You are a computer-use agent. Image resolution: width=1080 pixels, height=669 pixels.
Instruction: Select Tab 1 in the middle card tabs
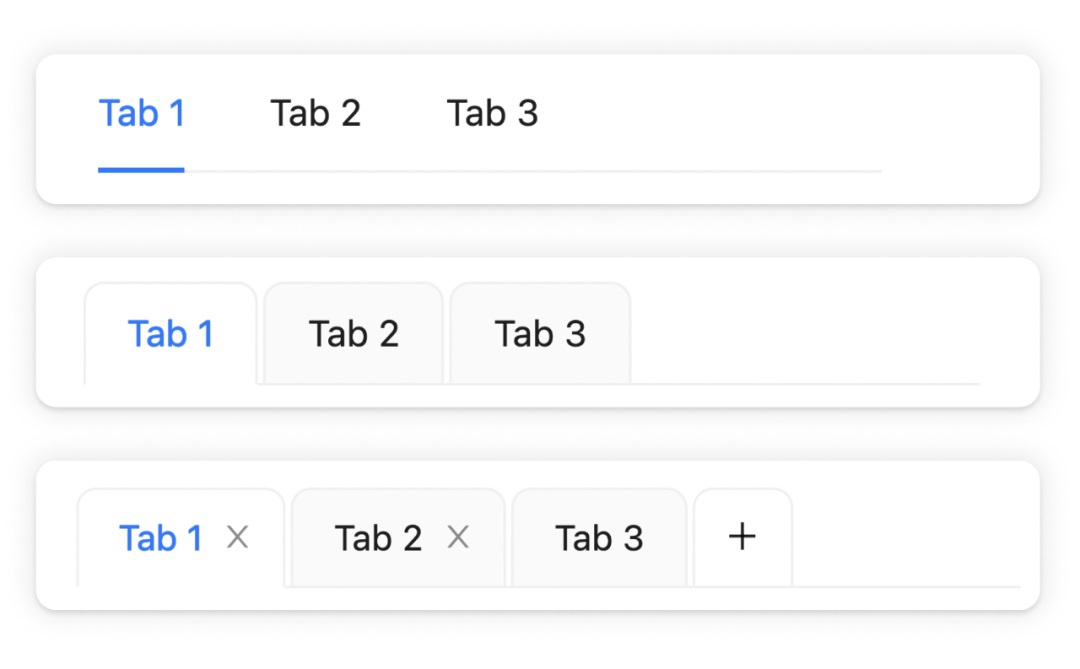click(171, 334)
